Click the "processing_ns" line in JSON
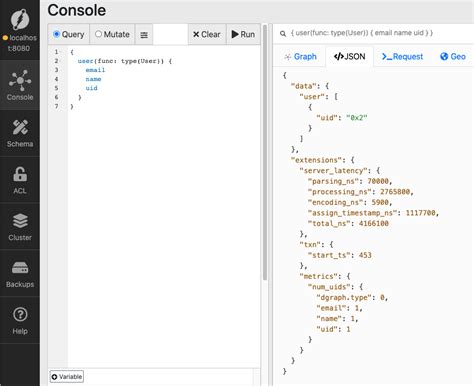 pos(361,192)
